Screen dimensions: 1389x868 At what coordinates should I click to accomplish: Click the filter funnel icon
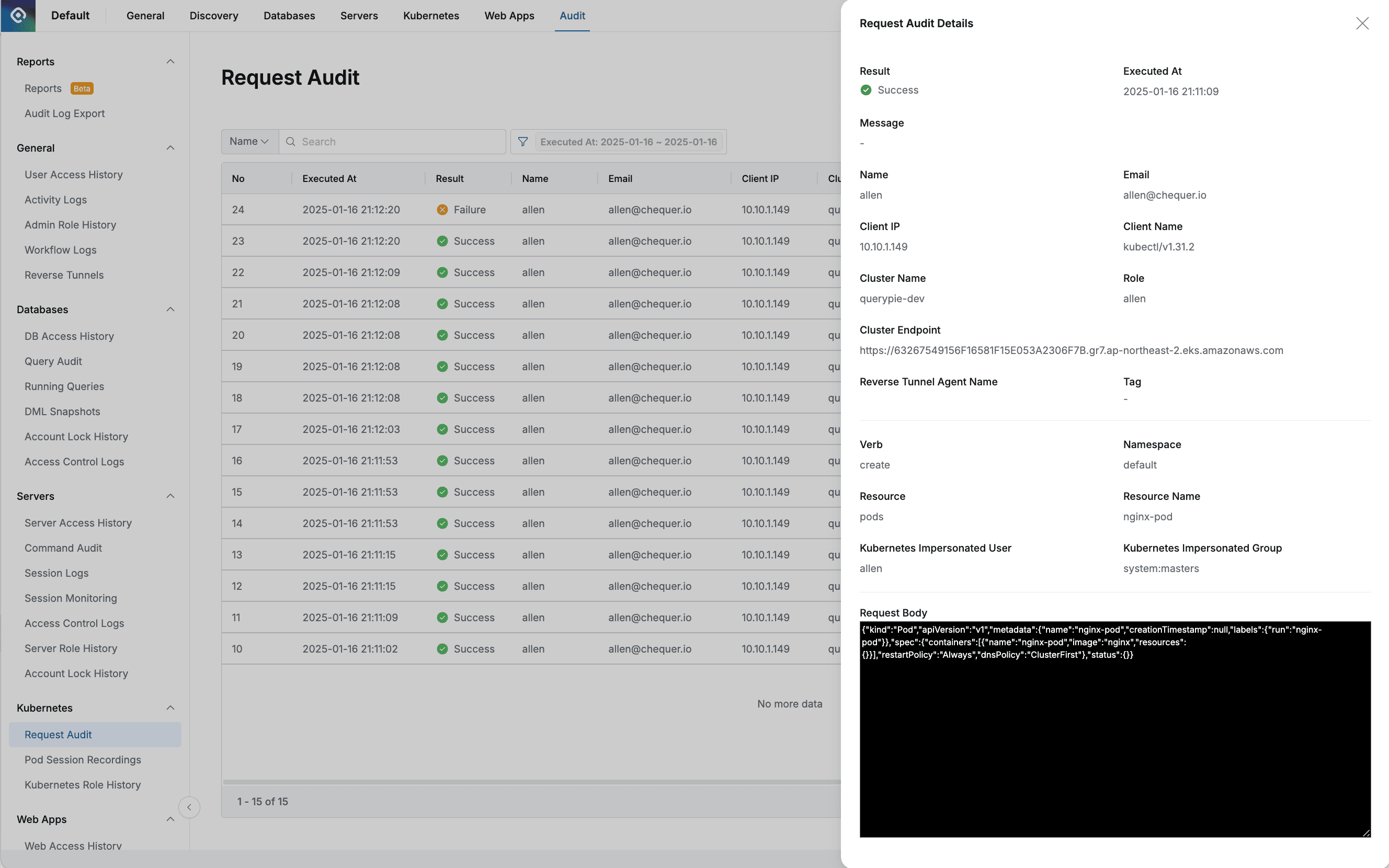[522, 142]
